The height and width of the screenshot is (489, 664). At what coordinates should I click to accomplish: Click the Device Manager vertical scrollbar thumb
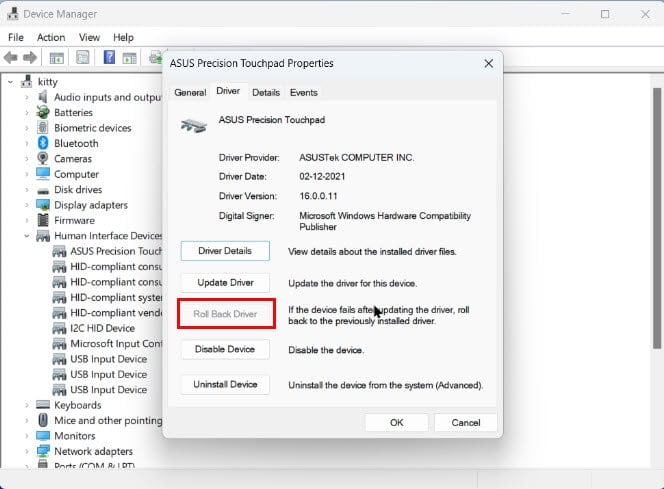(x=657, y=218)
